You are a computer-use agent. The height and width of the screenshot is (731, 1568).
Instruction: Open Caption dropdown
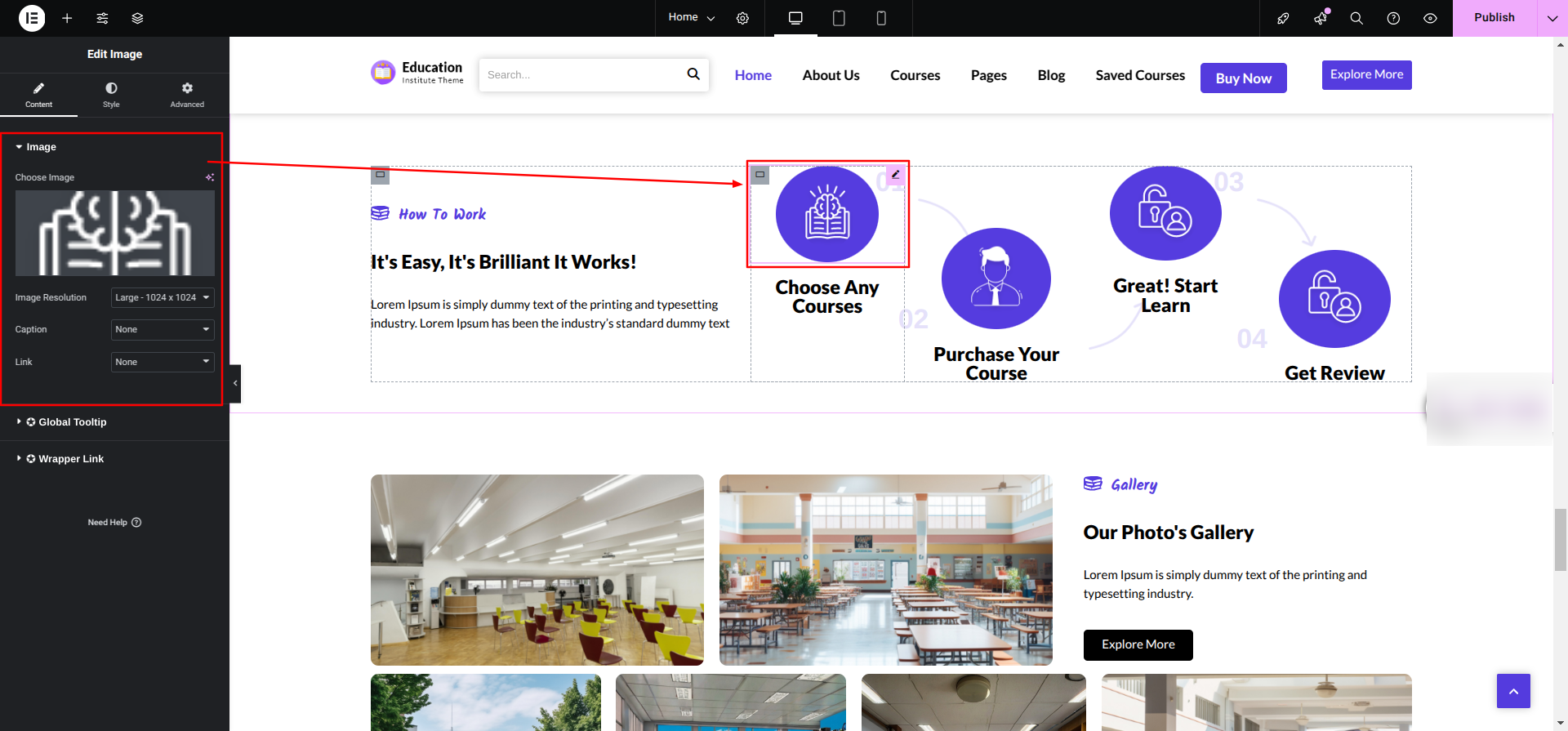pos(163,329)
